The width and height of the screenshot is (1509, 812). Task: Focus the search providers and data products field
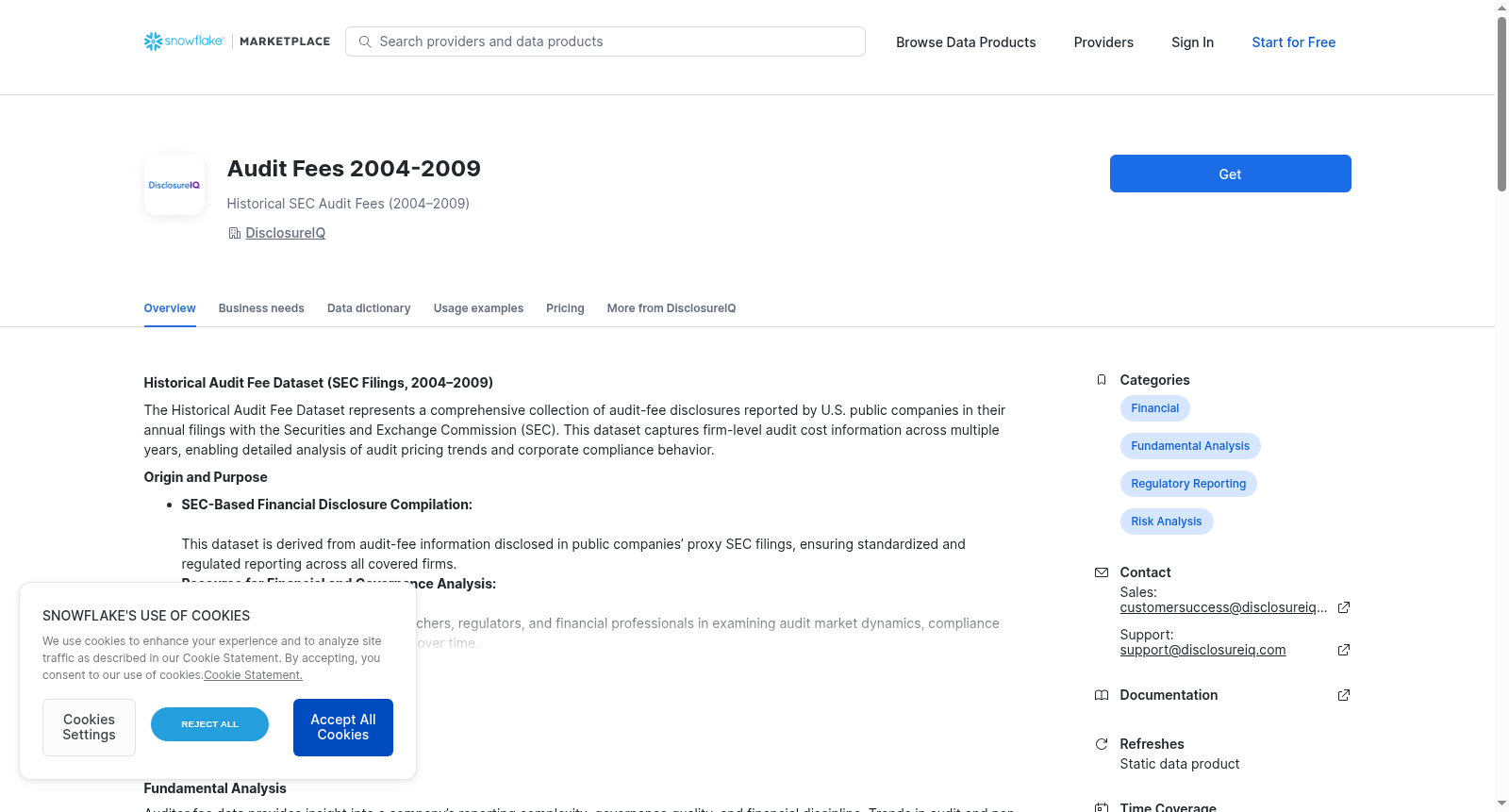605,41
